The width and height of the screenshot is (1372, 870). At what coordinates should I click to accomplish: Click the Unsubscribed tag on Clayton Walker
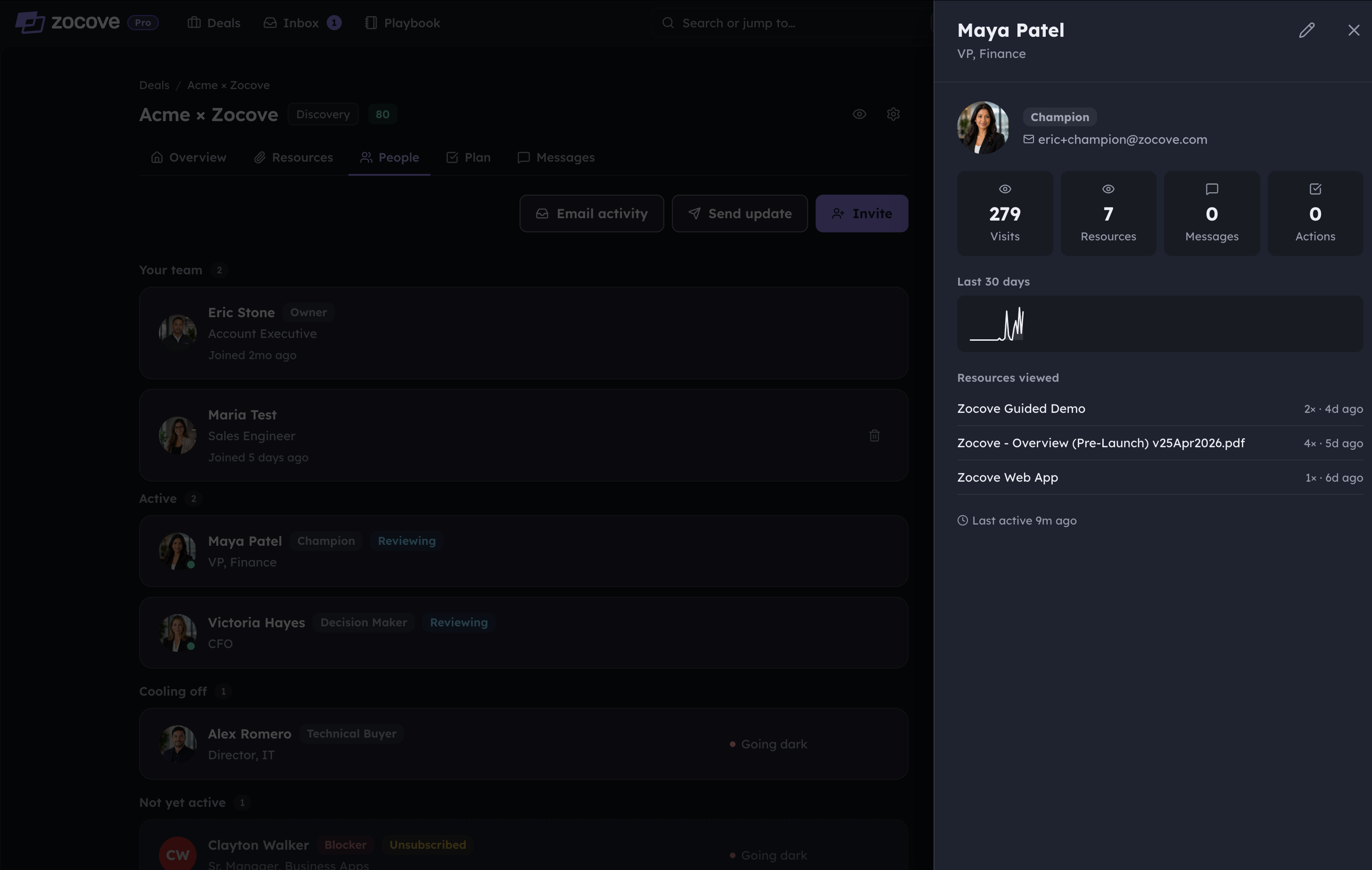tap(428, 845)
